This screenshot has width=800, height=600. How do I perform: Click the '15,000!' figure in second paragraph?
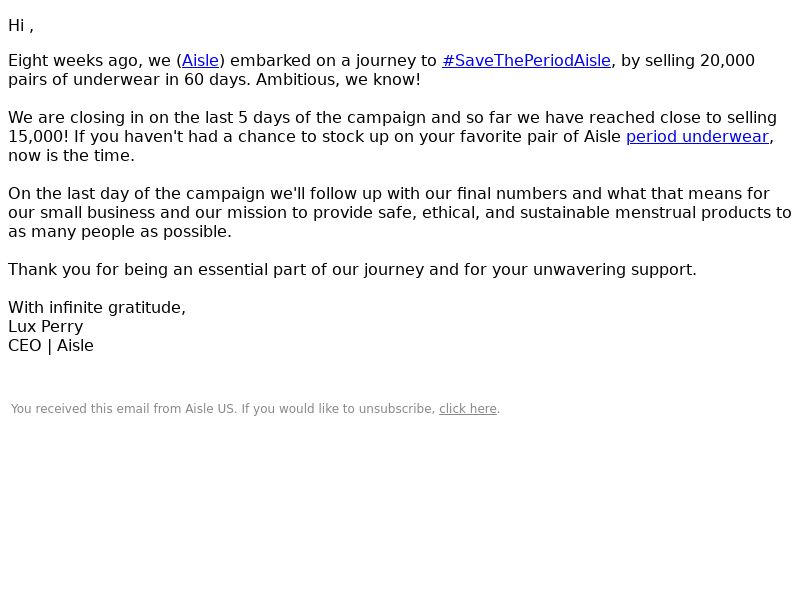click(38, 137)
